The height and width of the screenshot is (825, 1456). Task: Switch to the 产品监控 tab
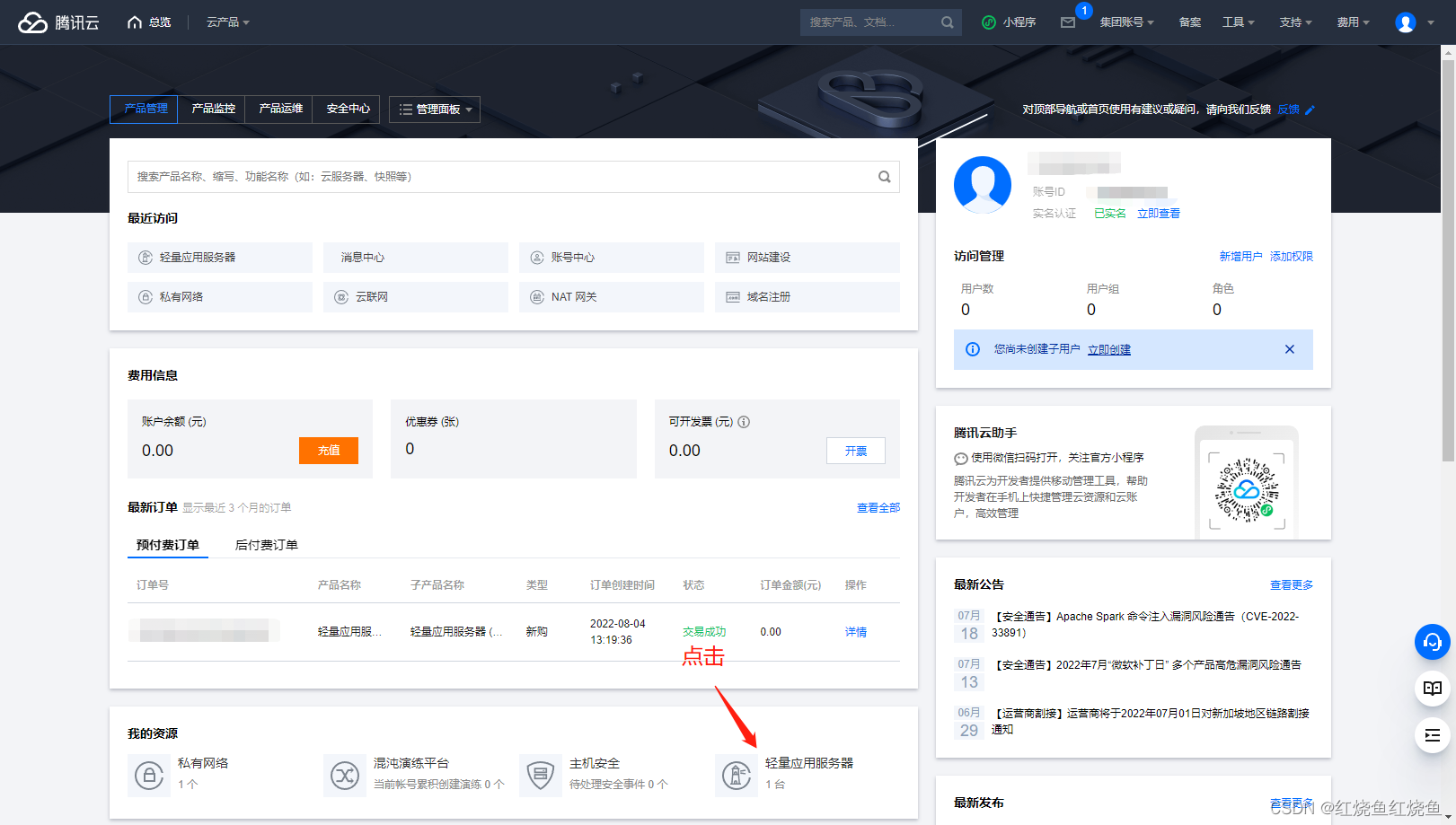[213, 109]
